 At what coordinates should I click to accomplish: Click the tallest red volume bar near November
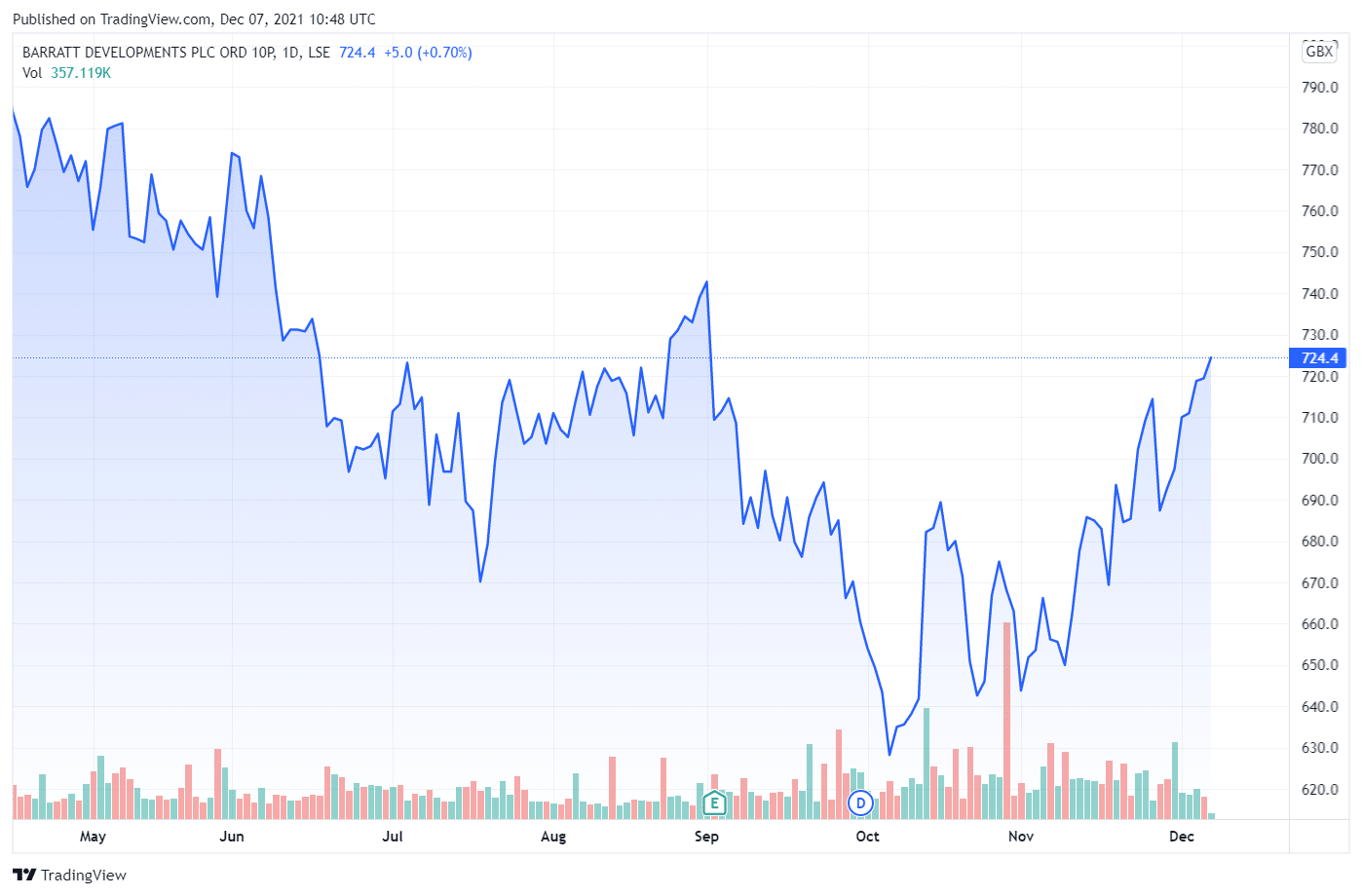1006,721
